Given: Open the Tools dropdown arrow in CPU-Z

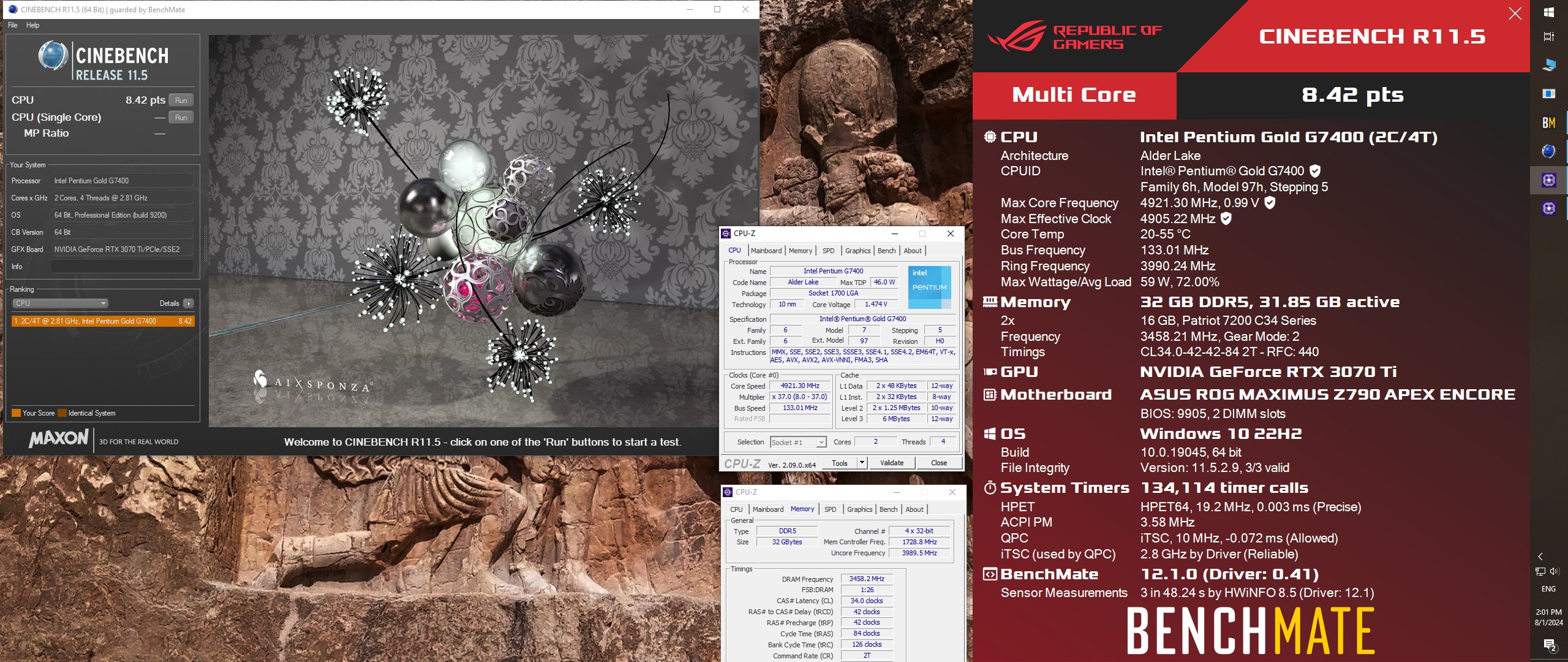Looking at the screenshot, I should click(862, 463).
